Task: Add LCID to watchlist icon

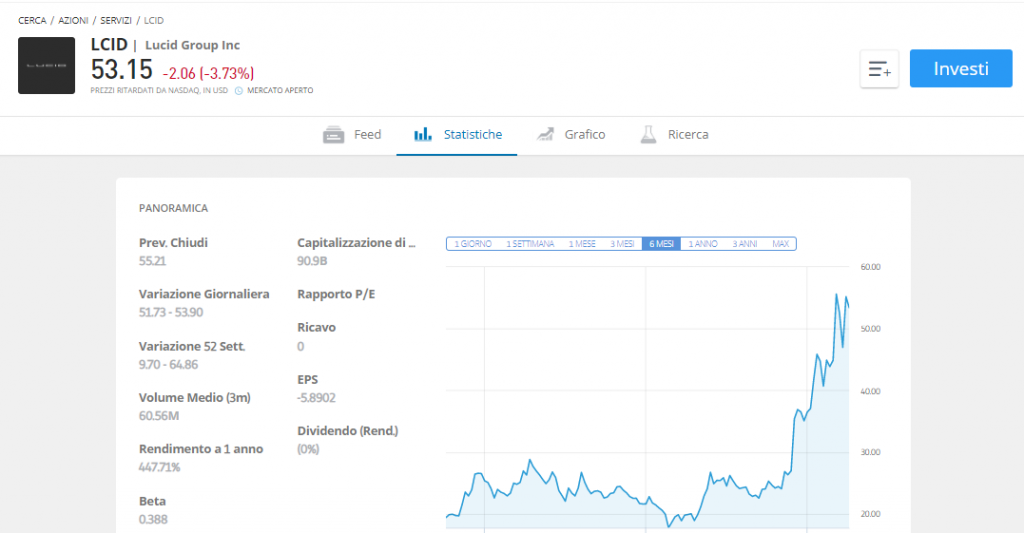Action: [x=879, y=69]
